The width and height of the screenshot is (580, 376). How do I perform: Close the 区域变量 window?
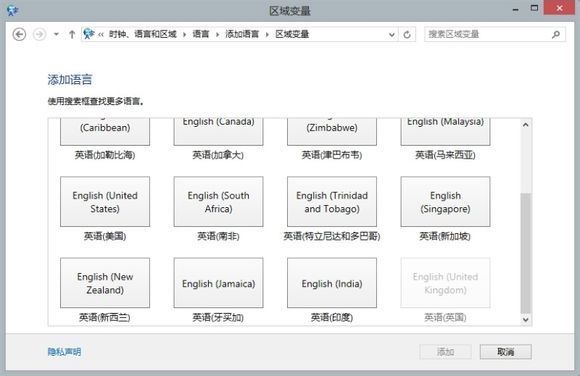tap(559, 8)
